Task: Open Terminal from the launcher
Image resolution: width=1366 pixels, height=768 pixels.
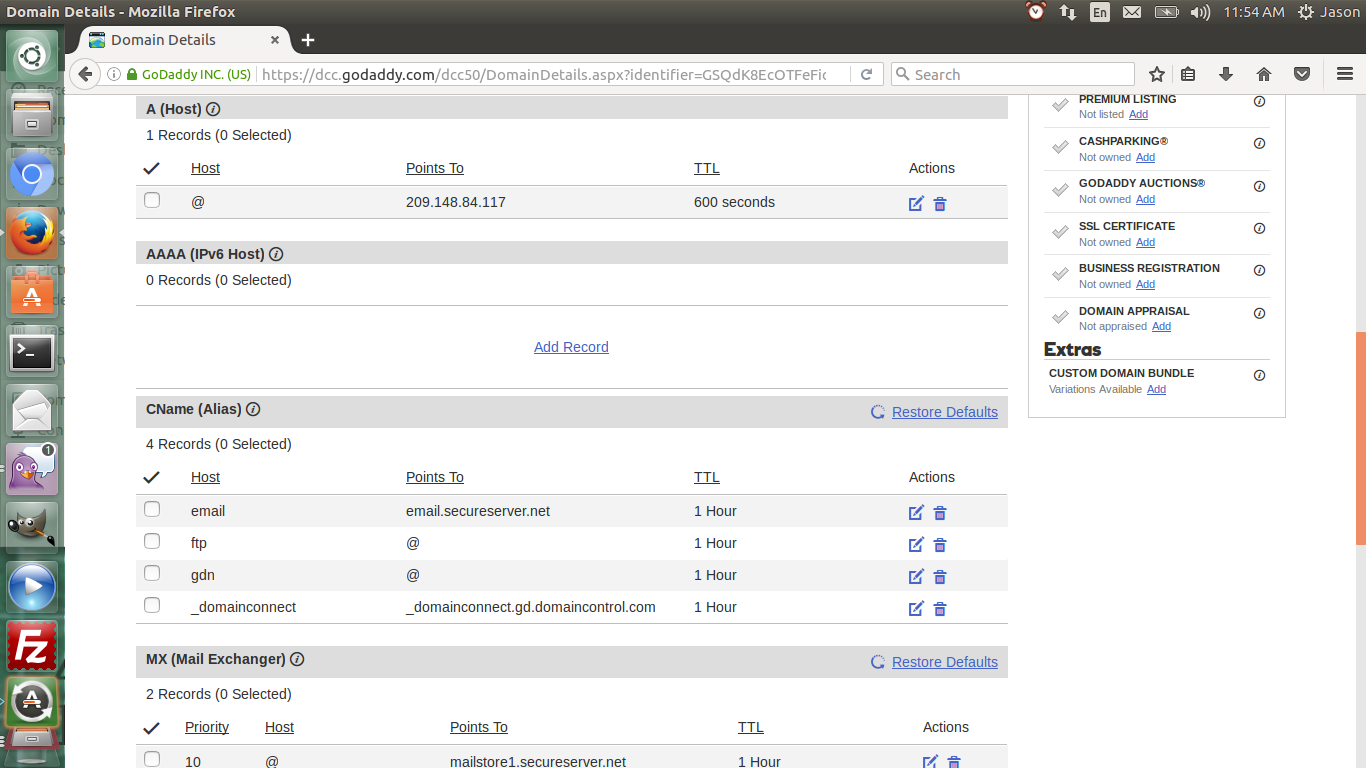Action: (32, 352)
